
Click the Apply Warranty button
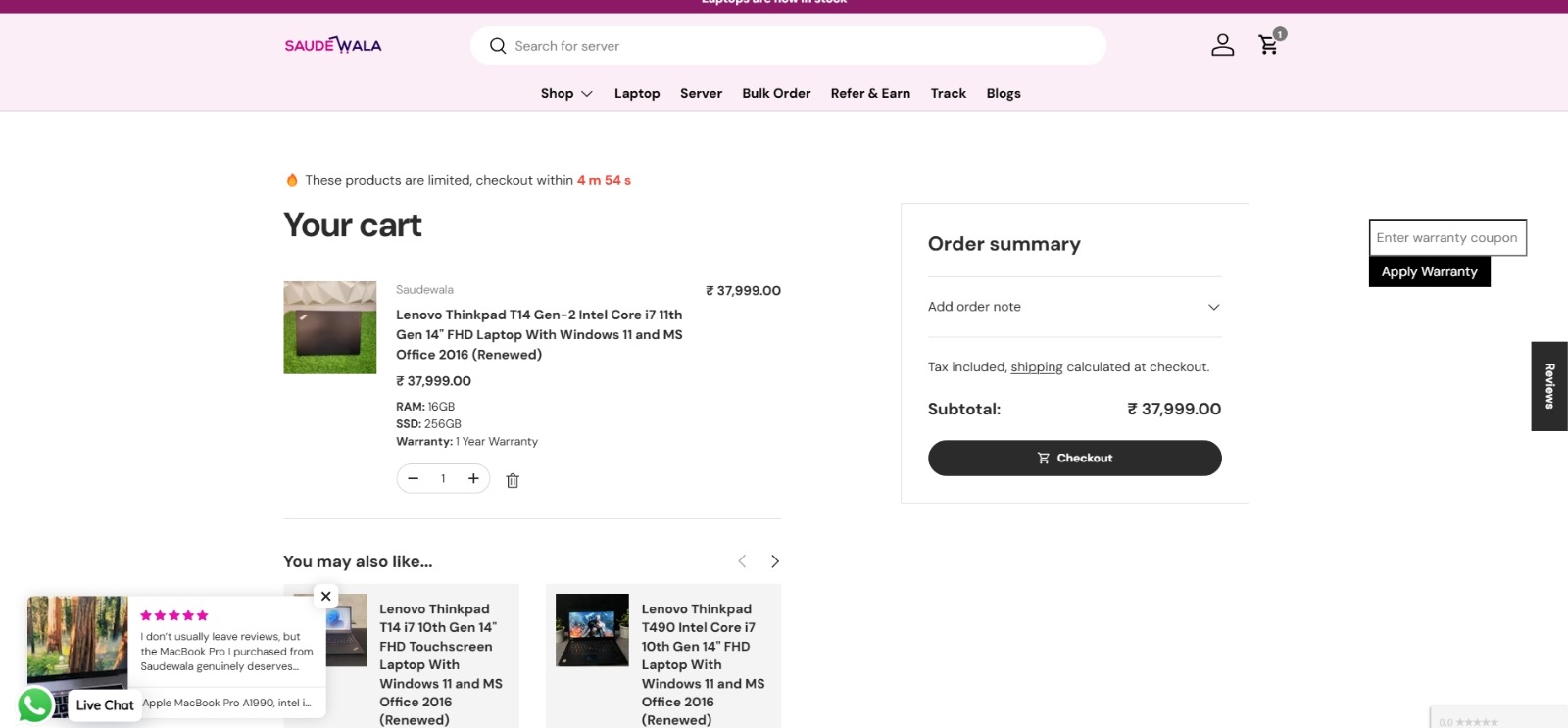pyautogui.click(x=1429, y=271)
